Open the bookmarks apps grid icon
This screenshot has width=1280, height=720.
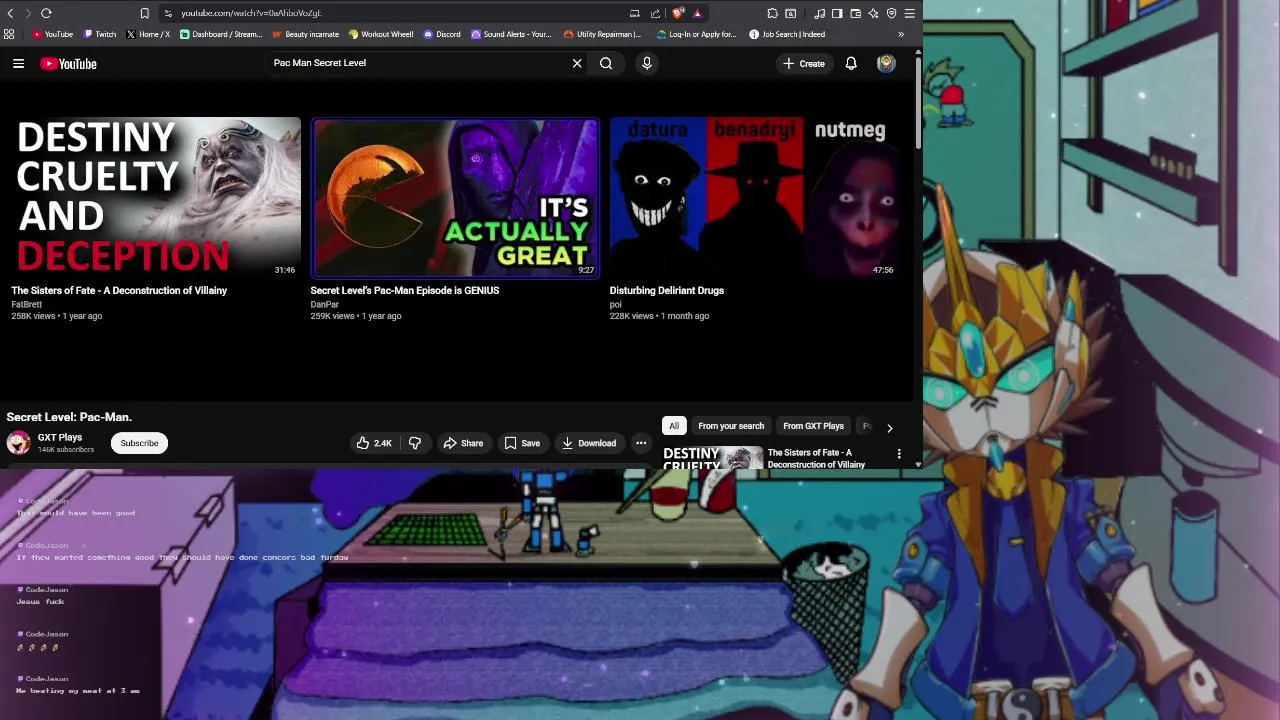coord(9,34)
